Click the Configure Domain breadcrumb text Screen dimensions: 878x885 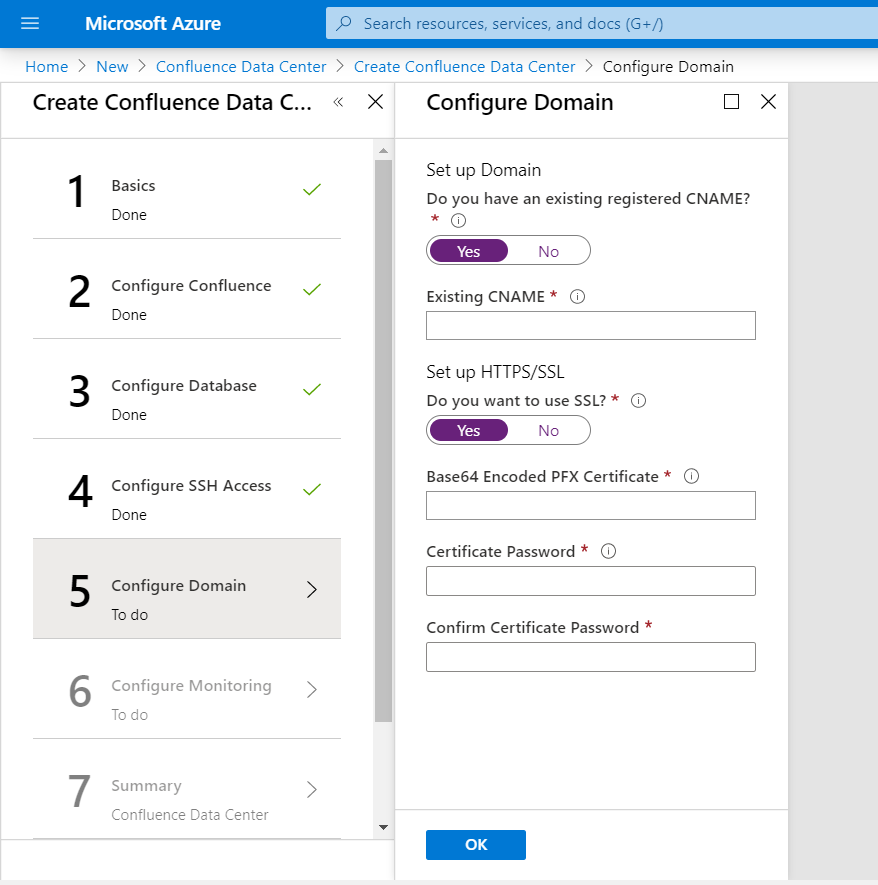(668, 67)
